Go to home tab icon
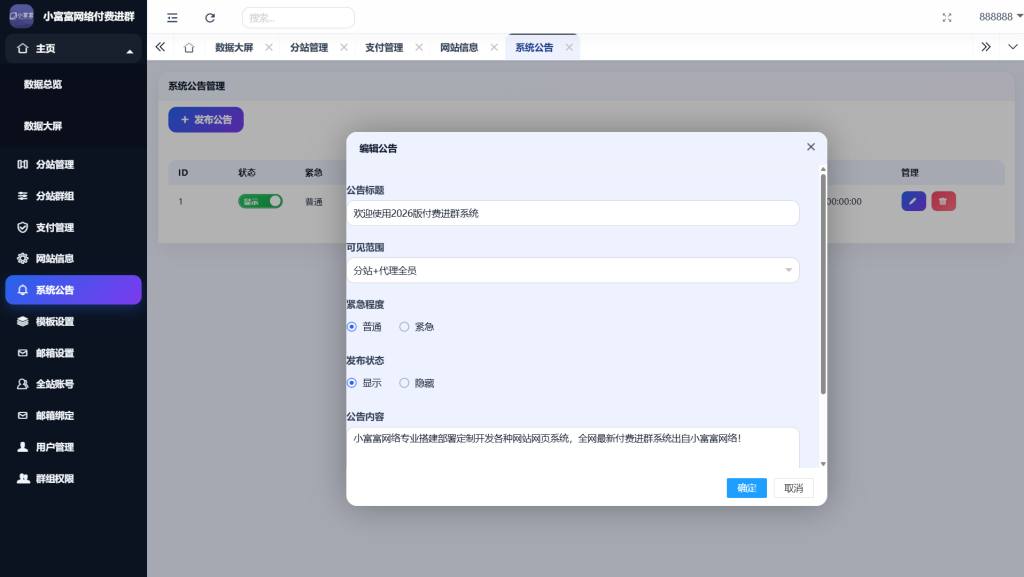Image resolution: width=1024 pixels, height=577 pixels. pos(189,48)
